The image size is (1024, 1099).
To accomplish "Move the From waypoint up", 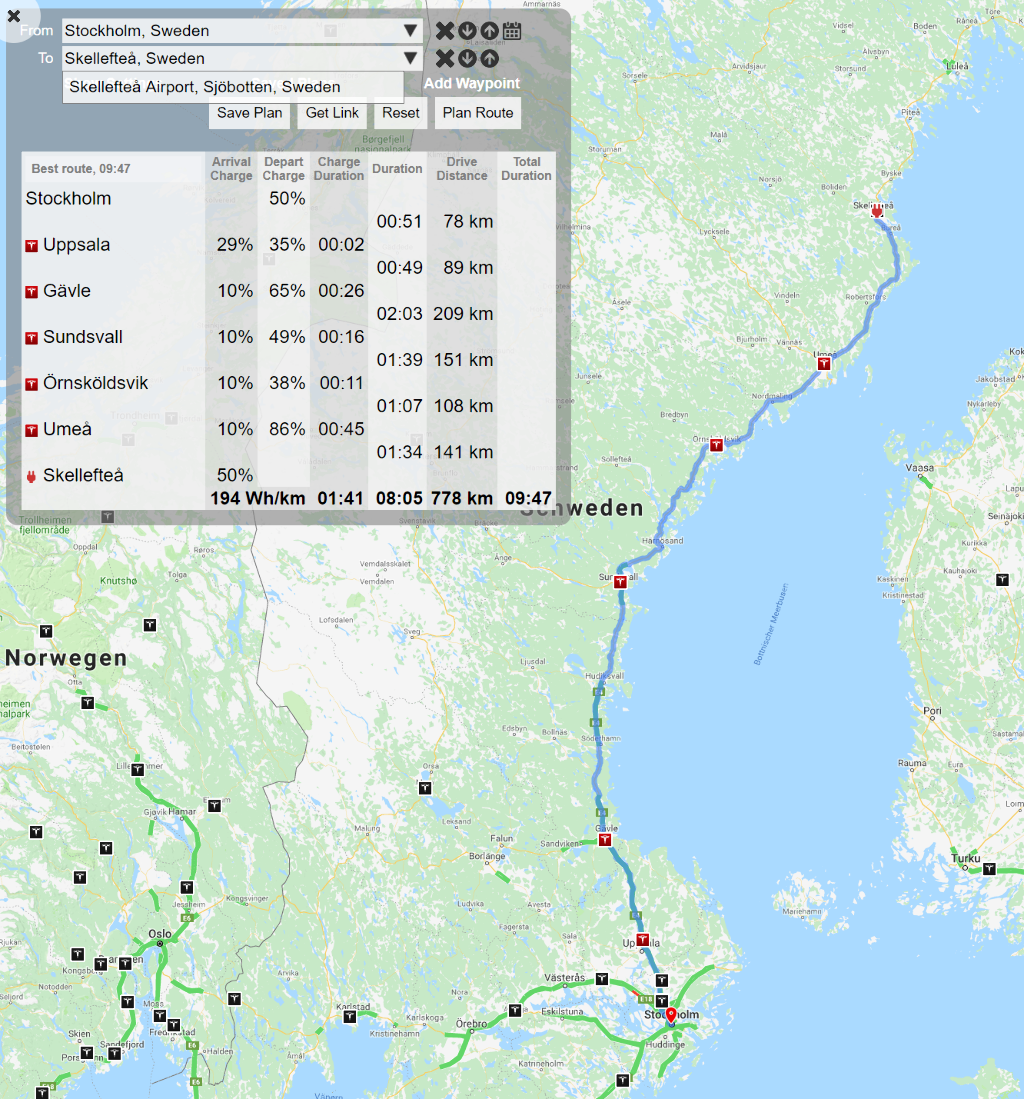I will tap(489, 31).
